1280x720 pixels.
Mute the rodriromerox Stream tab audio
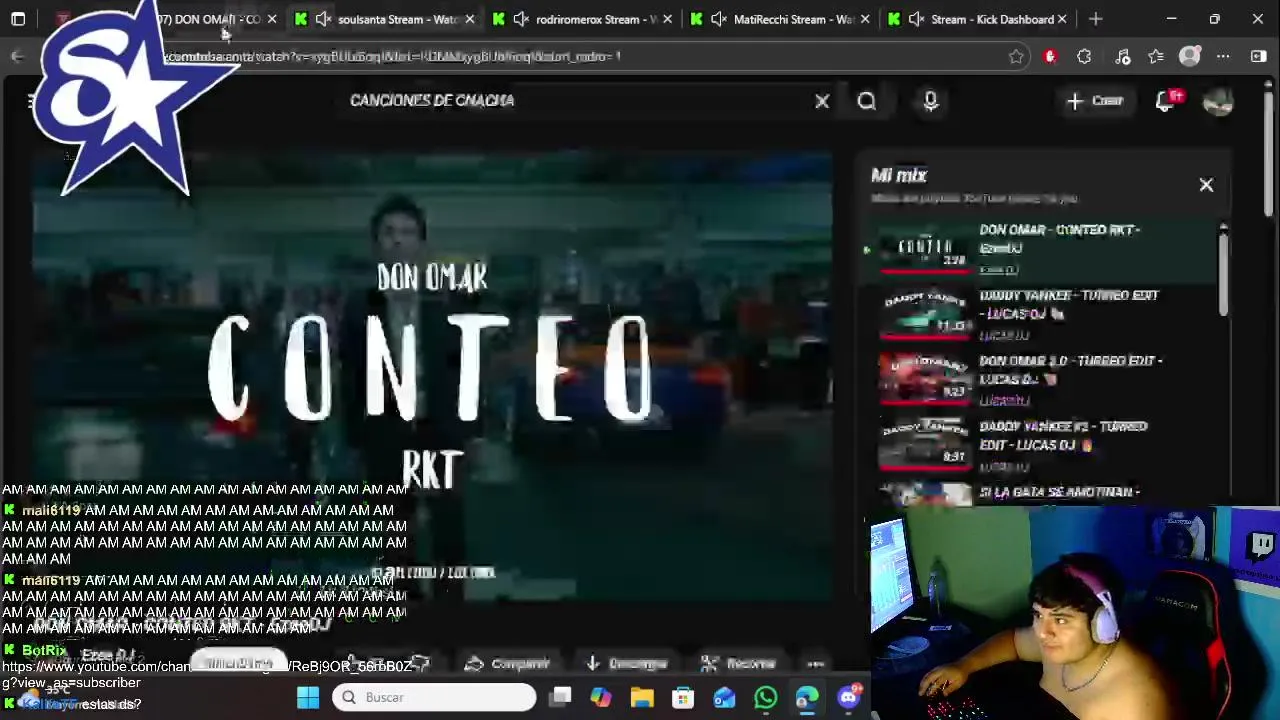coord(521,19)
